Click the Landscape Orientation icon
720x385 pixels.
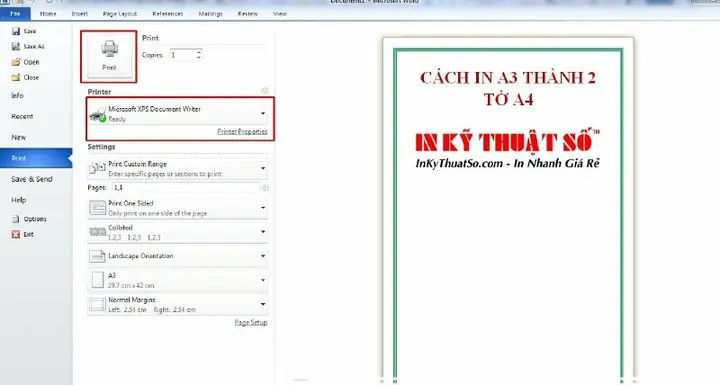pos(97,256)
